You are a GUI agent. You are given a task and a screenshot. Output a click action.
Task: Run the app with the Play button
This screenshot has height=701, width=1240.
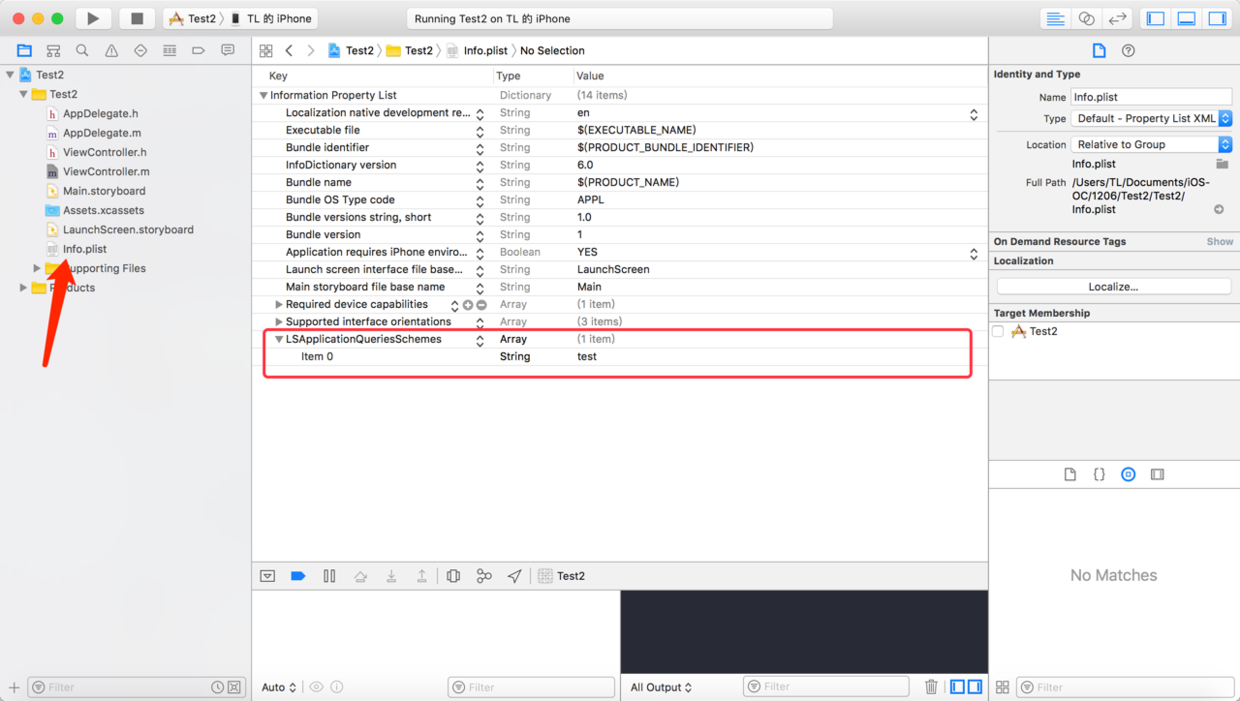pos(93,18)
